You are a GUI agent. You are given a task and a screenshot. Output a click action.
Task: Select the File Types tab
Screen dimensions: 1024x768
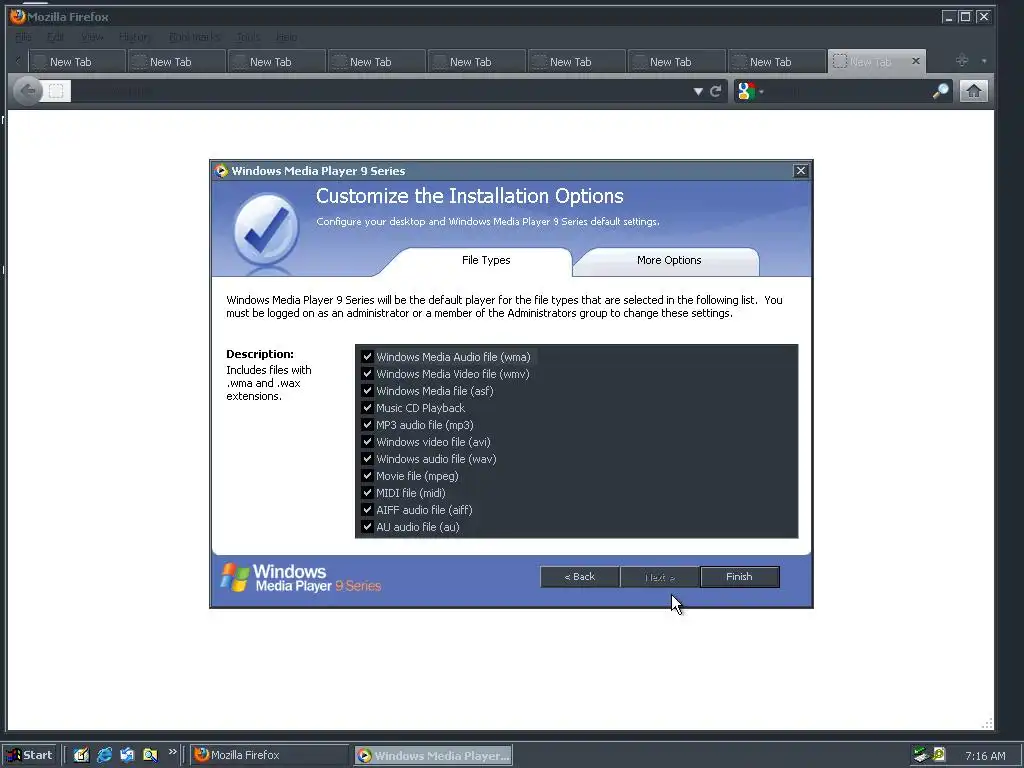(486, 260)
